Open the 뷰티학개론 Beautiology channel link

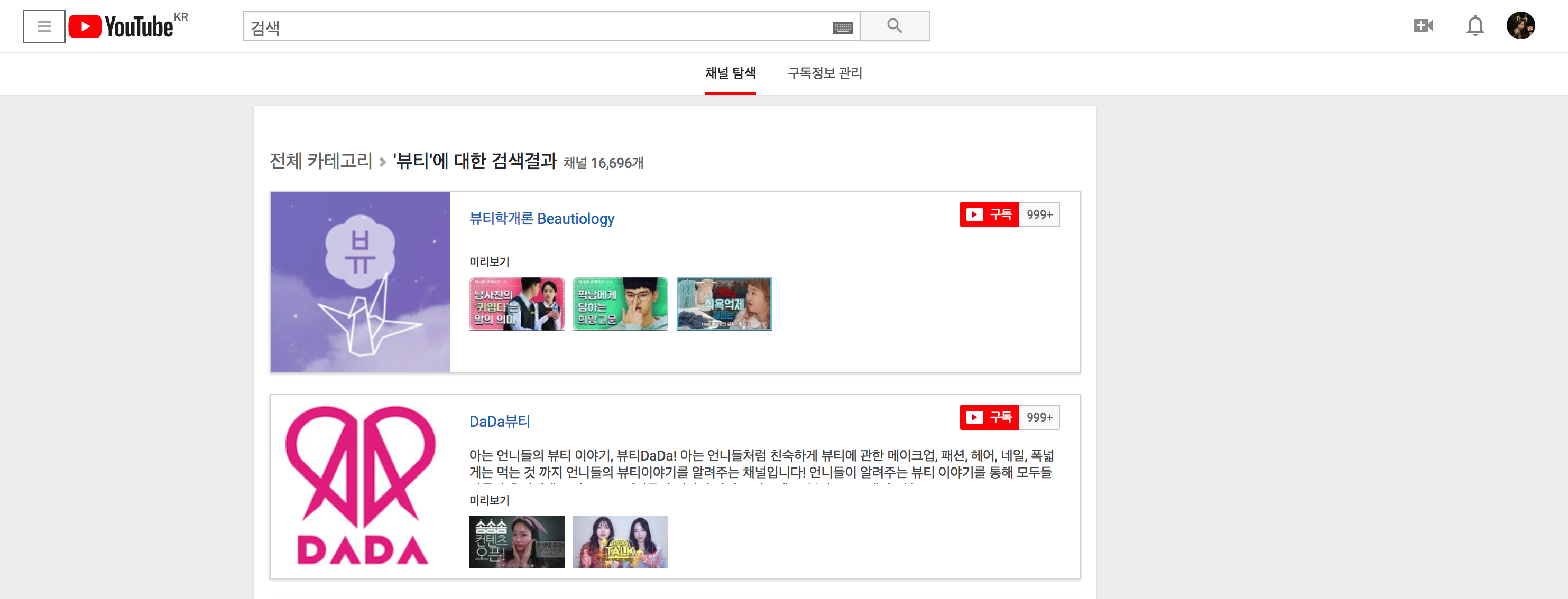[x=541, y=219]
